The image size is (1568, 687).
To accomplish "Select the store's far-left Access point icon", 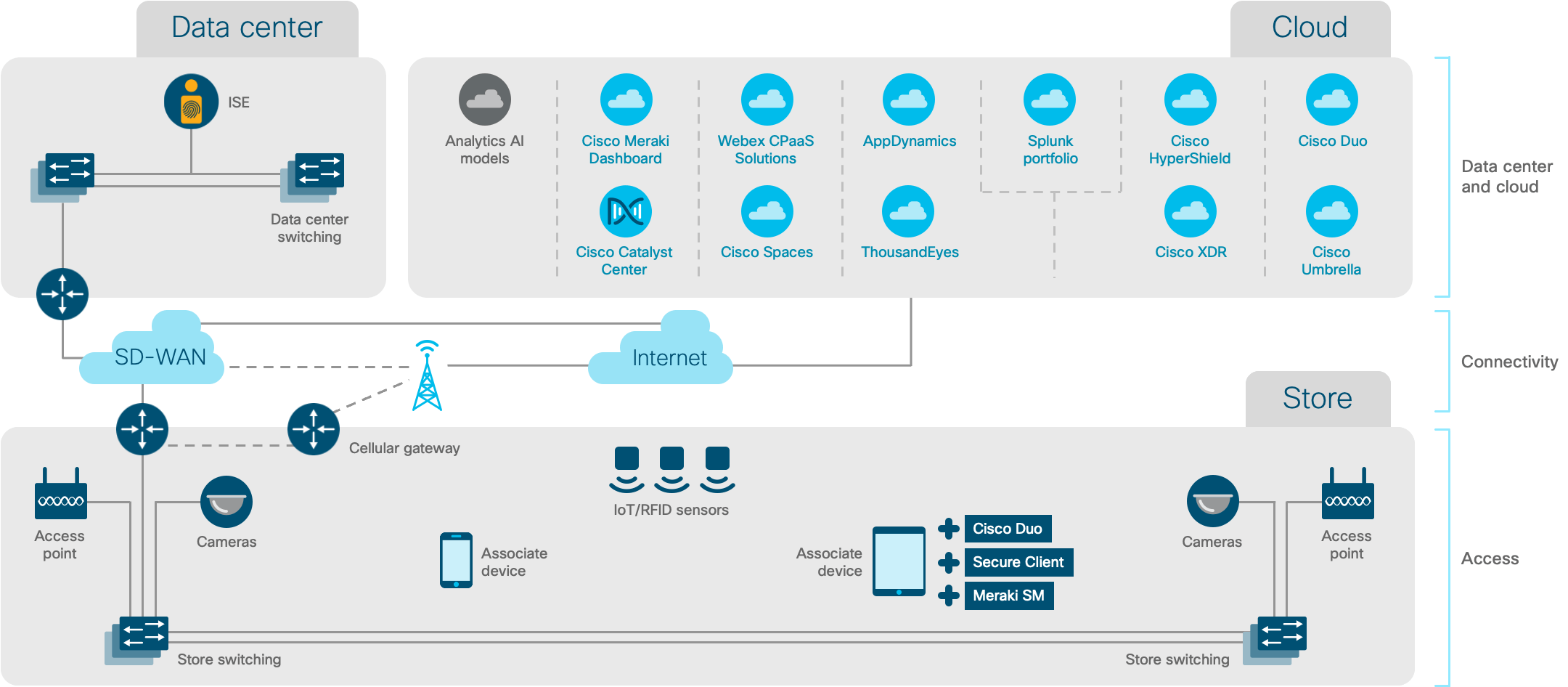I will pos(61,493).
